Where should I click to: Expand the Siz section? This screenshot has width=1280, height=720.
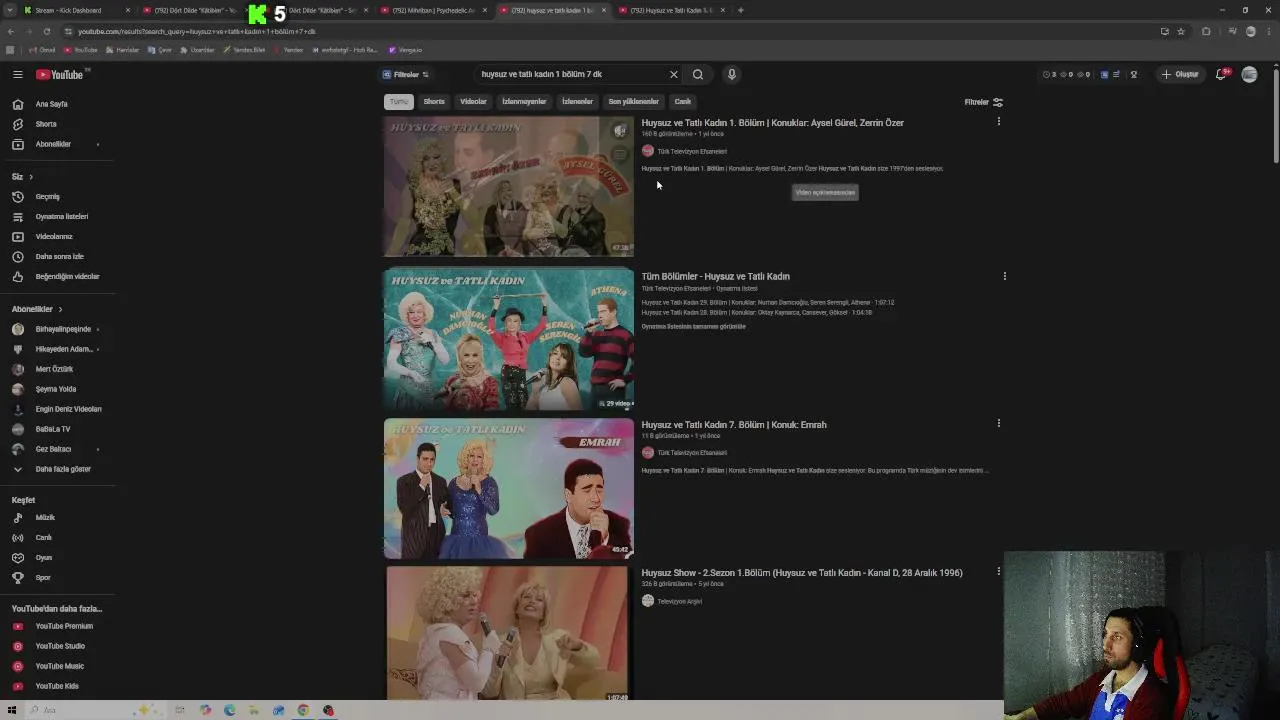pos(22,177)
